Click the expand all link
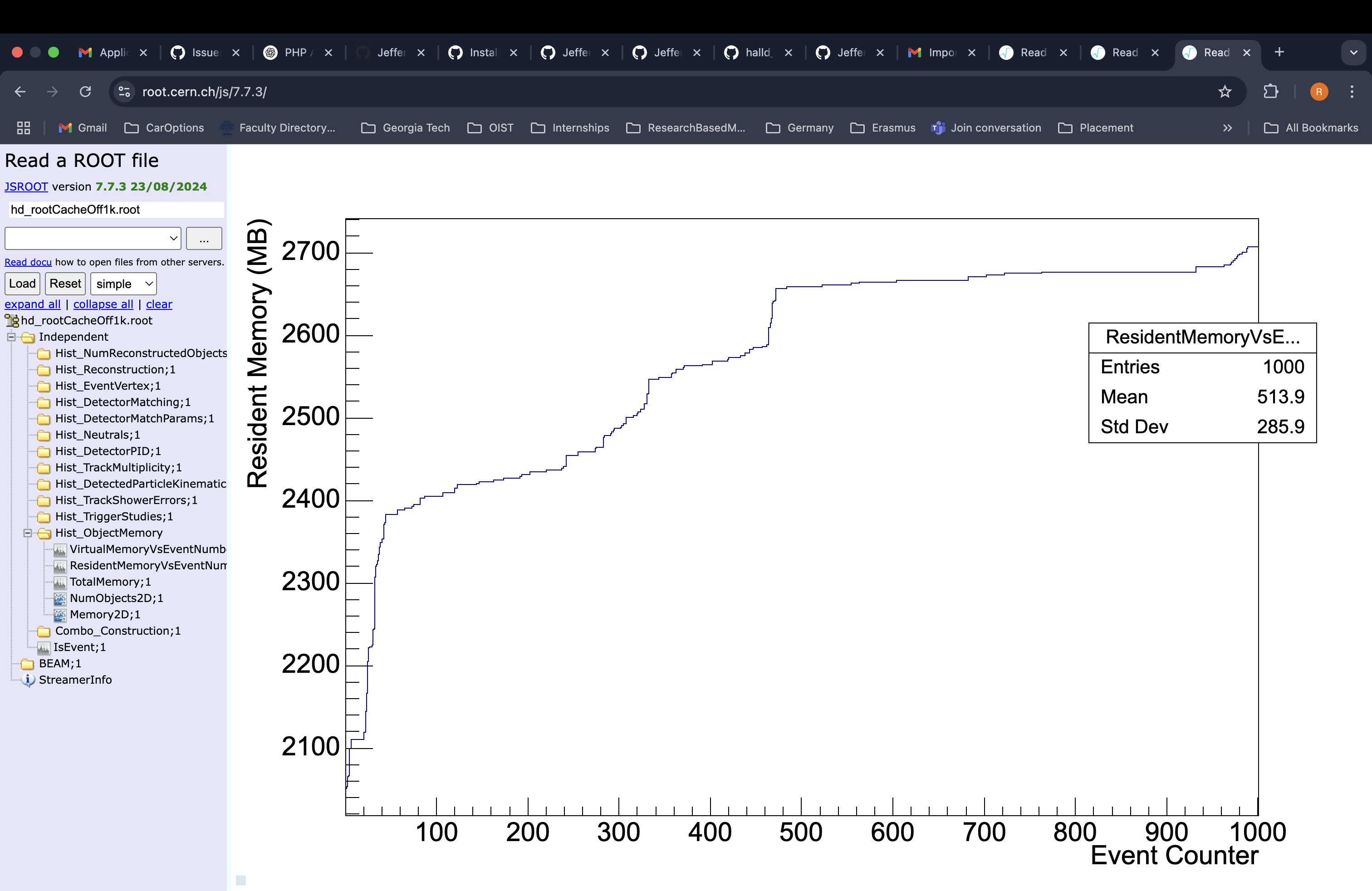Screen dimensions: 1372x891 (x=32, y=304)
